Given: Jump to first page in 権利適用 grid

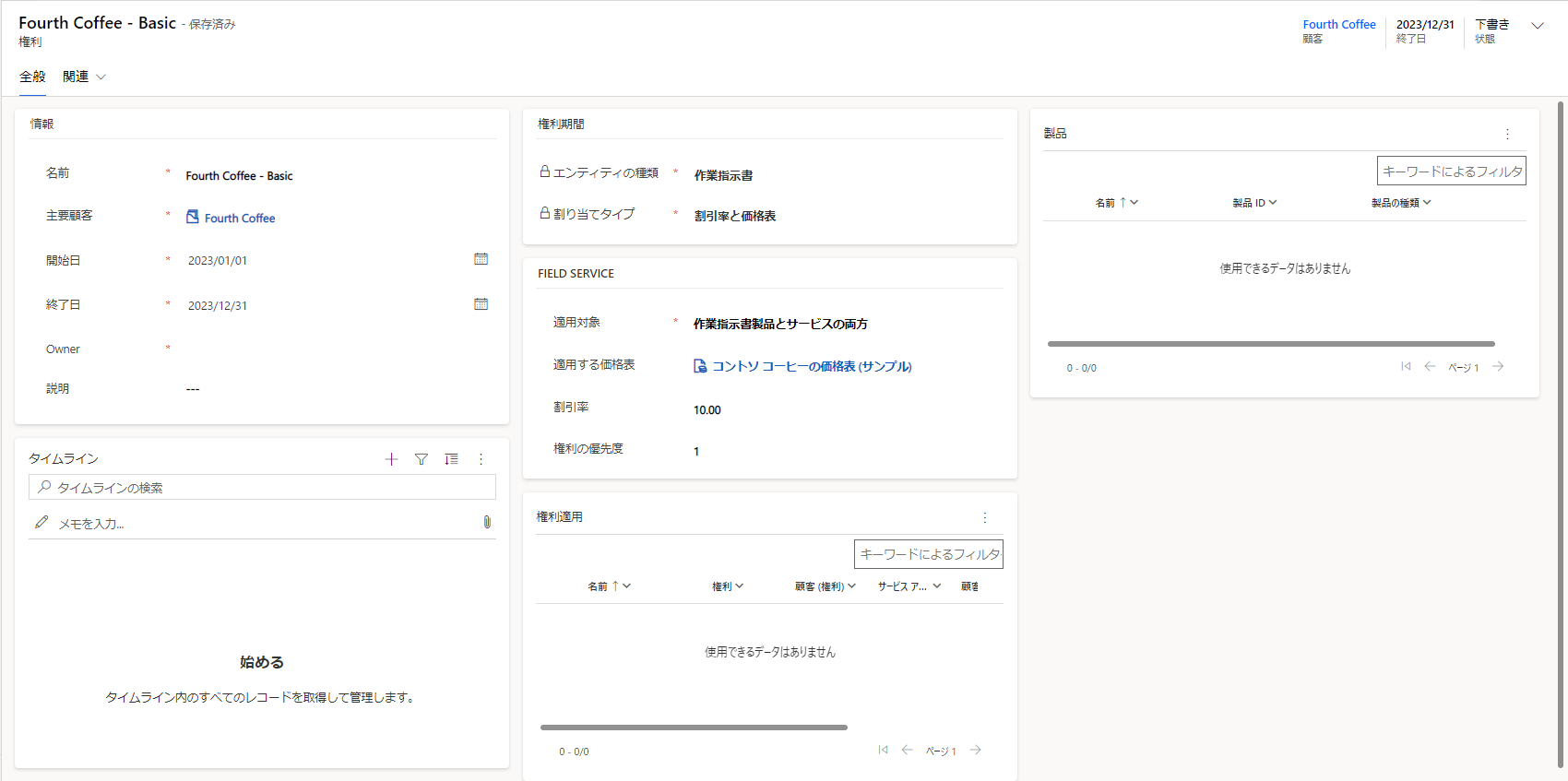Looking at the screenshot, I should click(883, 751).
